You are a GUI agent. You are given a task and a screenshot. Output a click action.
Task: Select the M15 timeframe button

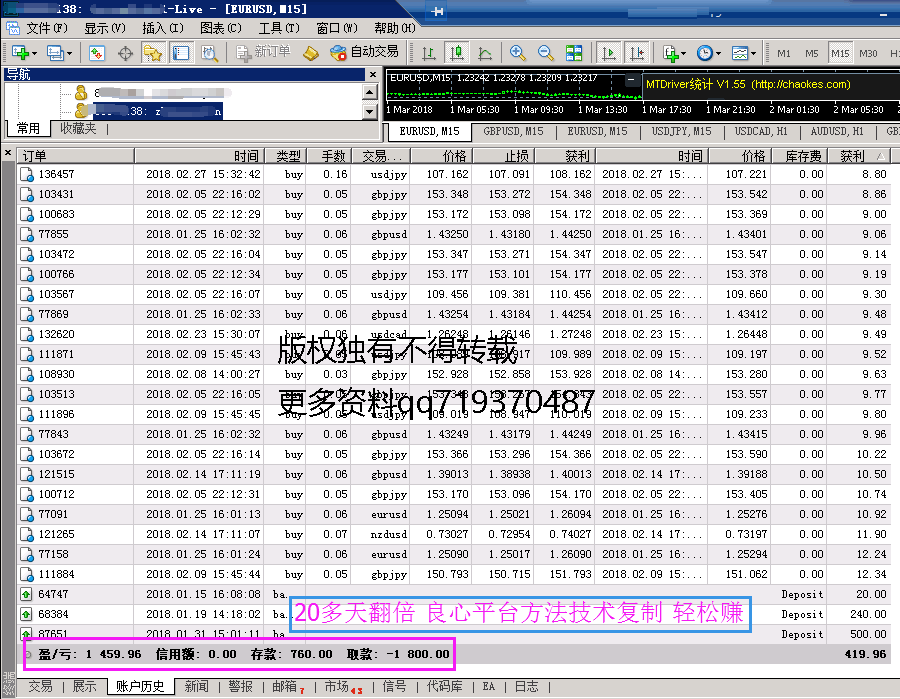(x=840, y=53)
